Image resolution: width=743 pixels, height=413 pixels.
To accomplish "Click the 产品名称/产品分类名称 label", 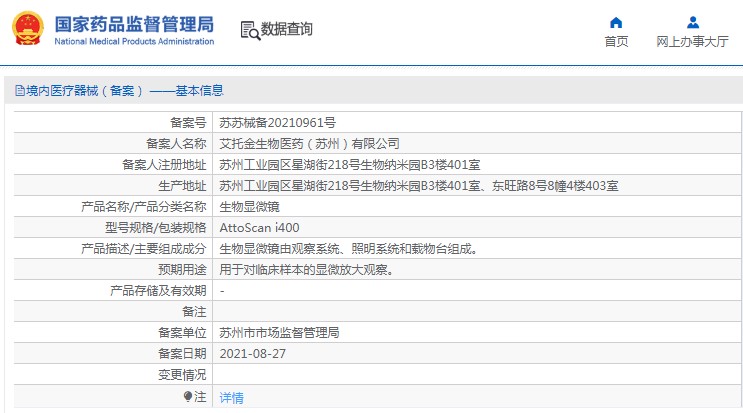I will click(144, 206).
